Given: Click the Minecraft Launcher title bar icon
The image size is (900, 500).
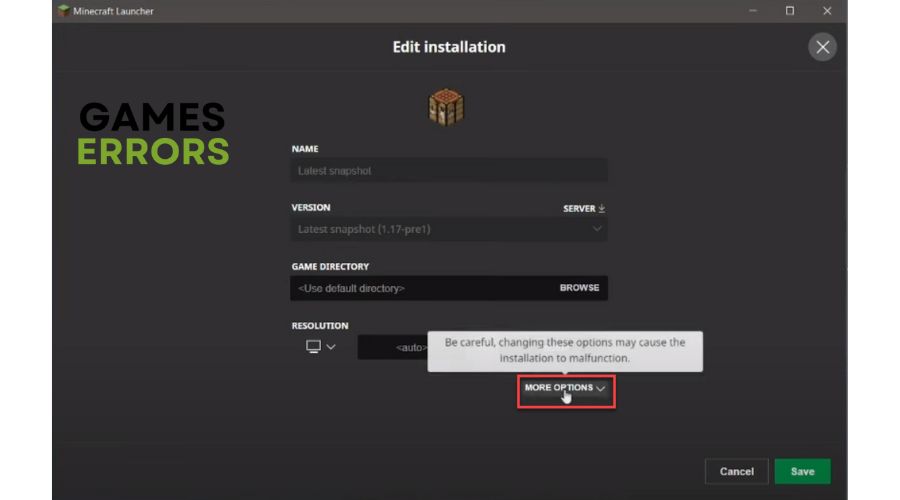Looking at the screenshot, I should pyautogui.click(x=64, y=10).
